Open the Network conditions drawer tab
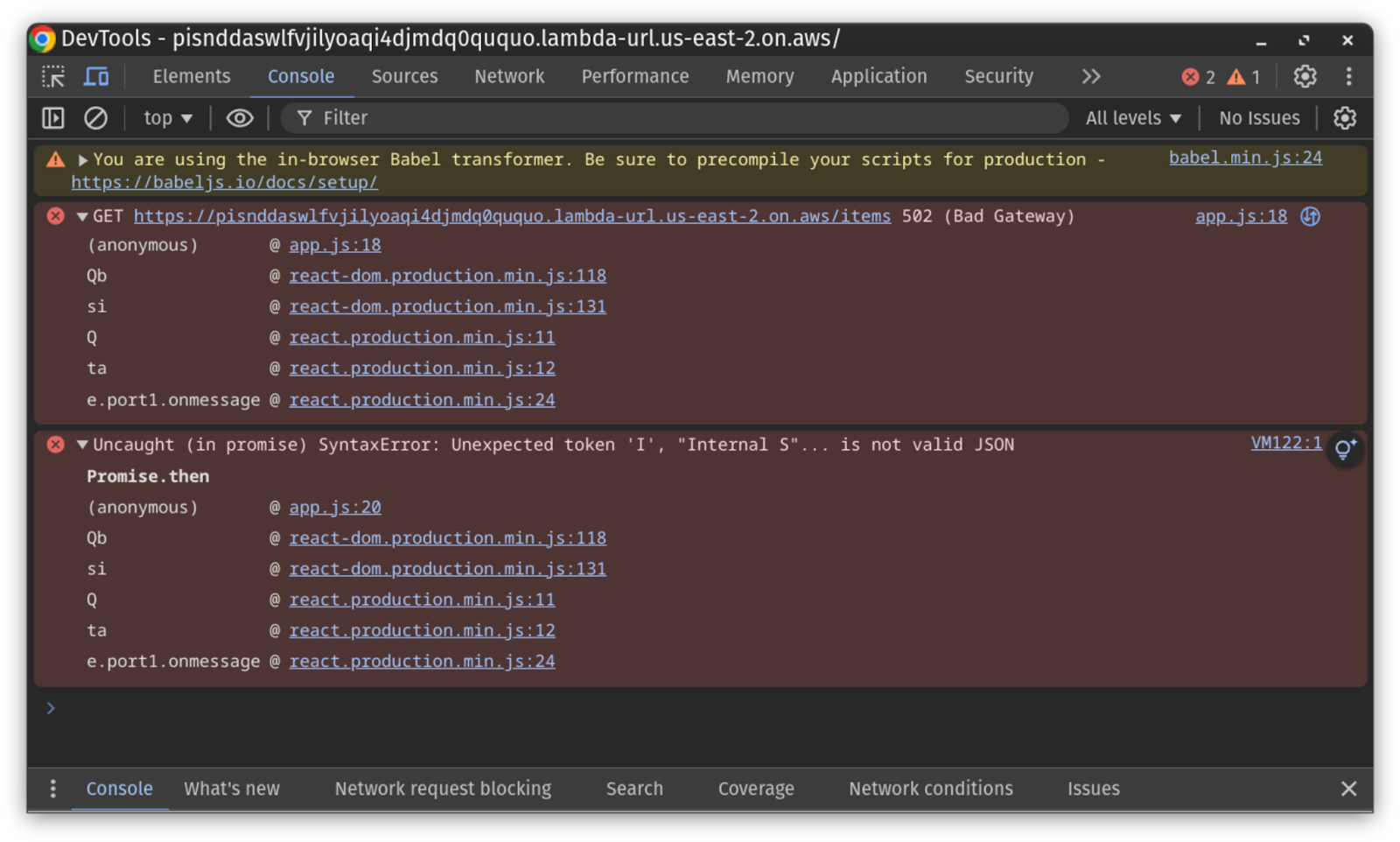The width and height of the screenshot is (1400, 842). (x=931, y=789)
